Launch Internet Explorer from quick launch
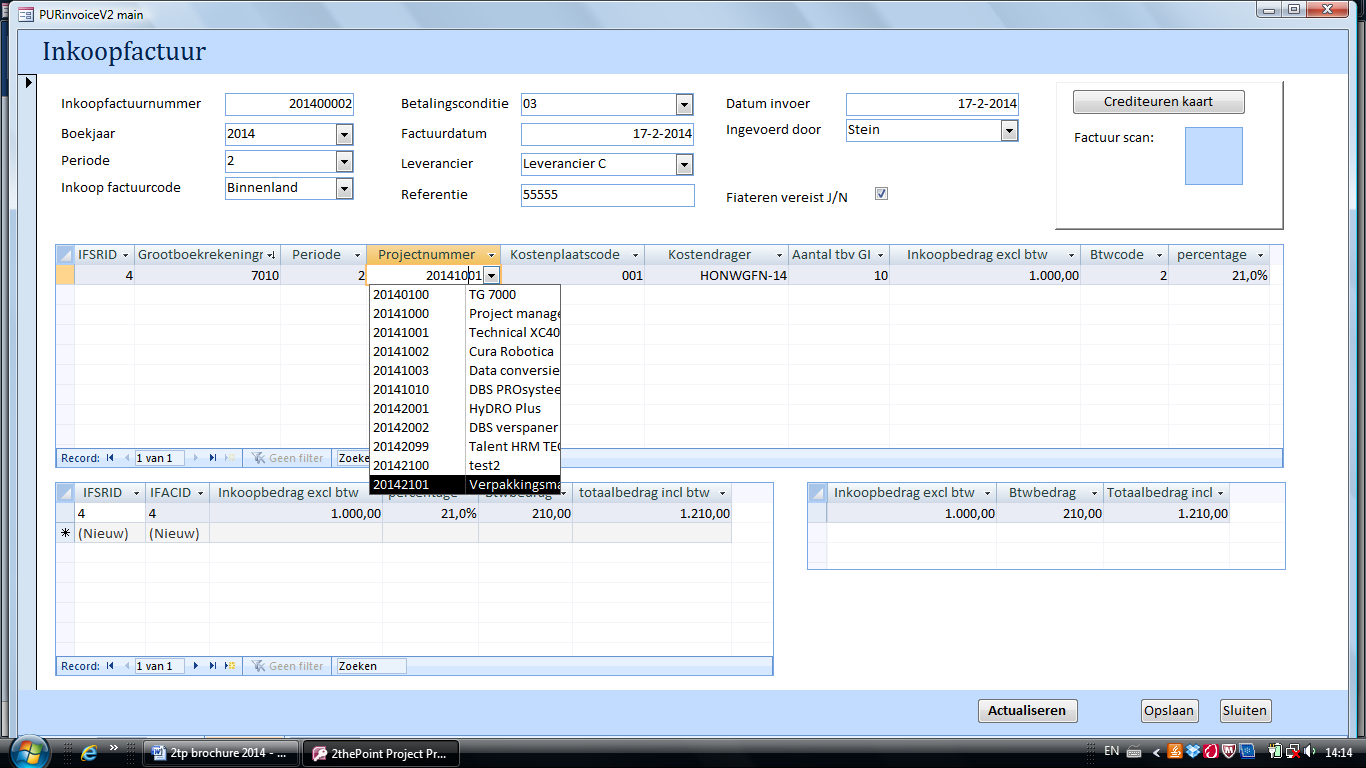1366x768 pixels. (x=89, y=752)
